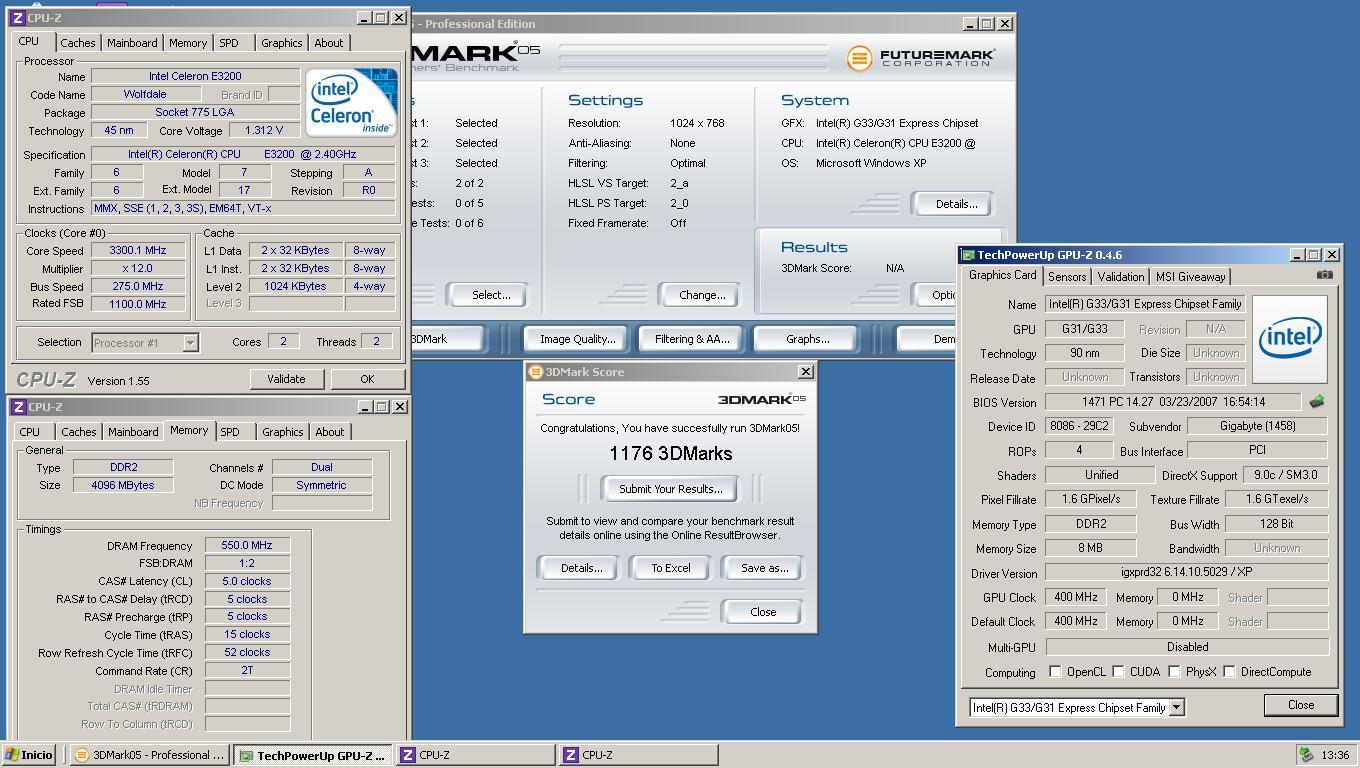Click Close button in 3DMark Score dialog
Screen dimensions: 1360x768
pos(763,612)
